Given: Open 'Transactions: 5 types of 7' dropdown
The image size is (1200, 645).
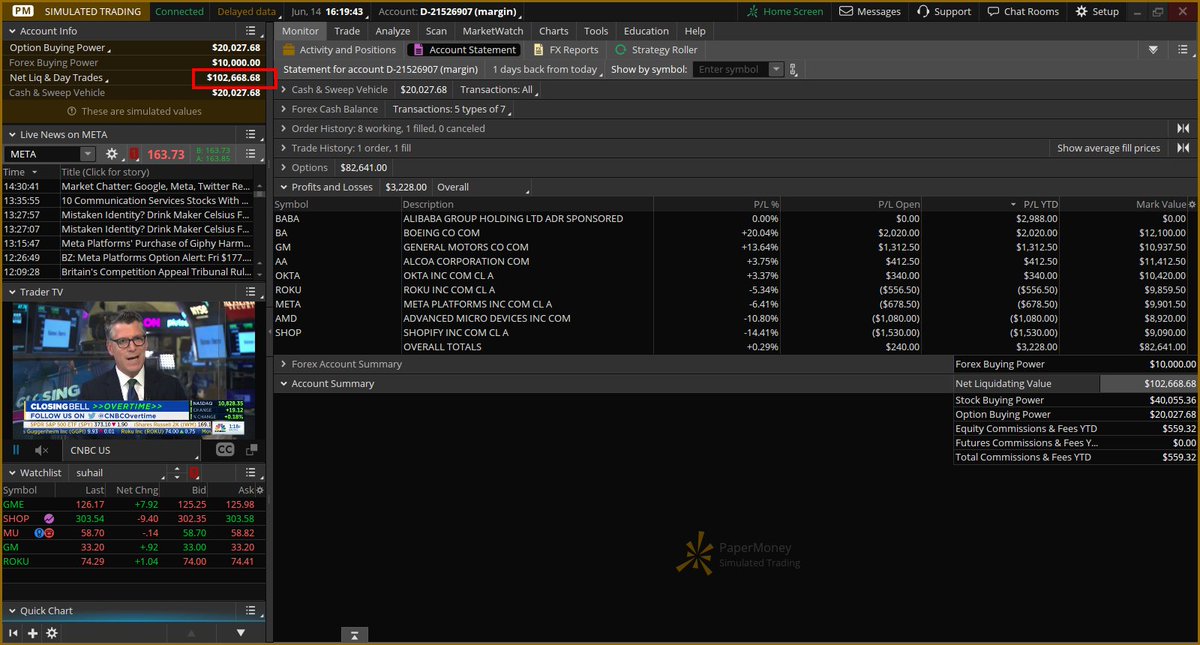Looking at the screenshot, I should click(x=452, y=109).
